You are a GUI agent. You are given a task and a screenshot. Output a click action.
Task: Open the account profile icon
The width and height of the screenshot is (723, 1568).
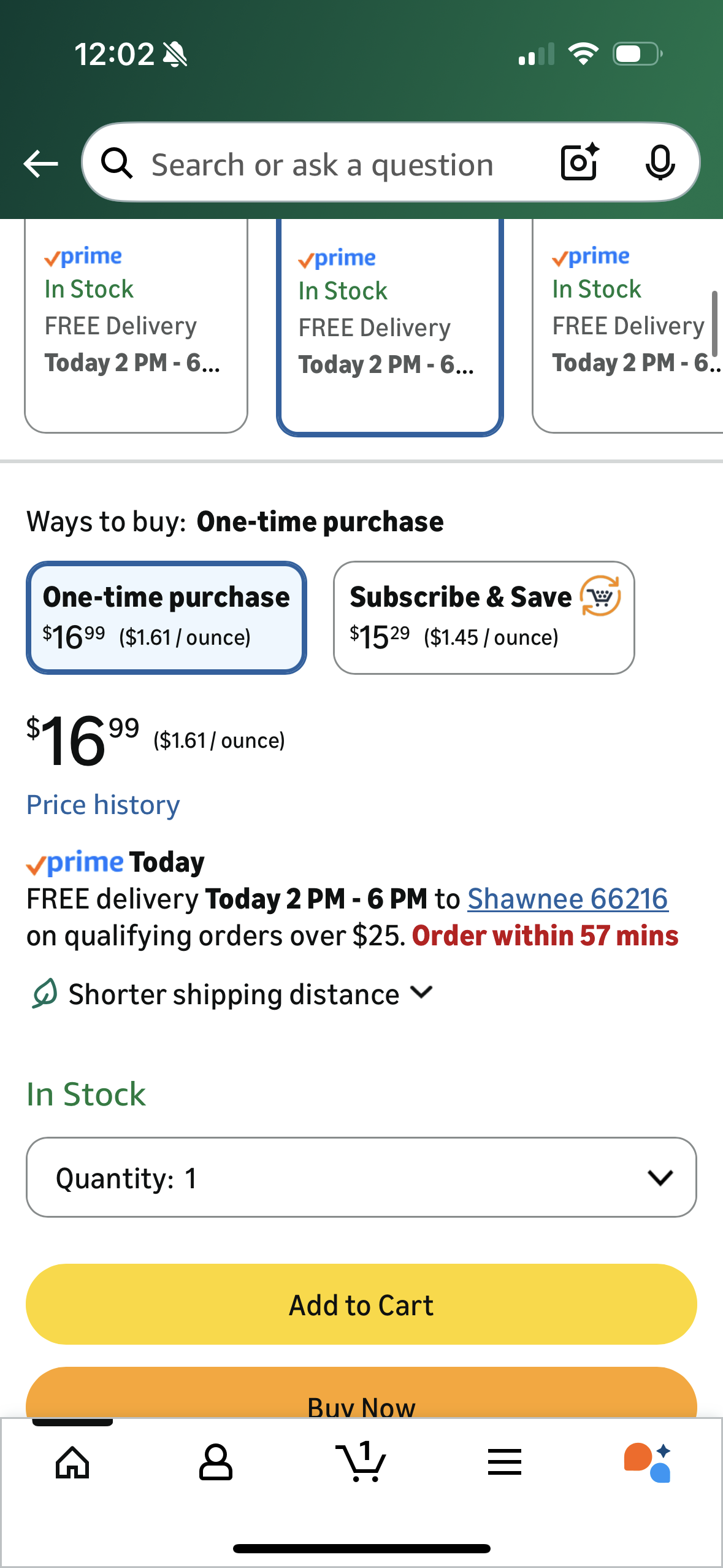coord(216,1462)
